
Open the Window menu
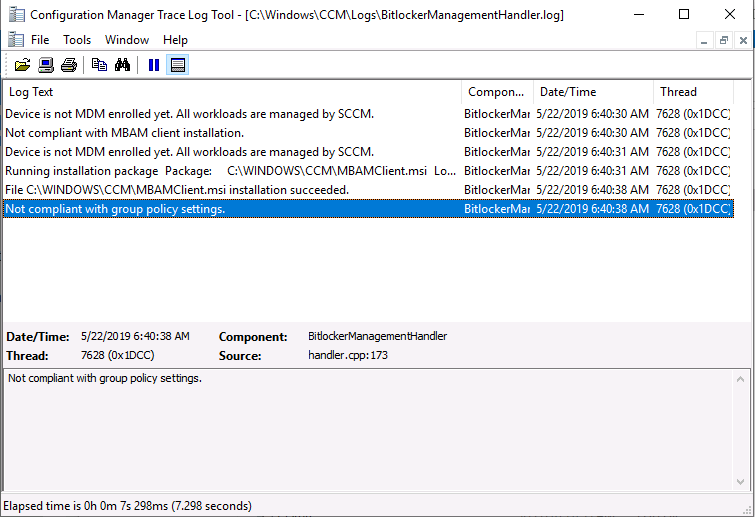[x=127, y=40]
